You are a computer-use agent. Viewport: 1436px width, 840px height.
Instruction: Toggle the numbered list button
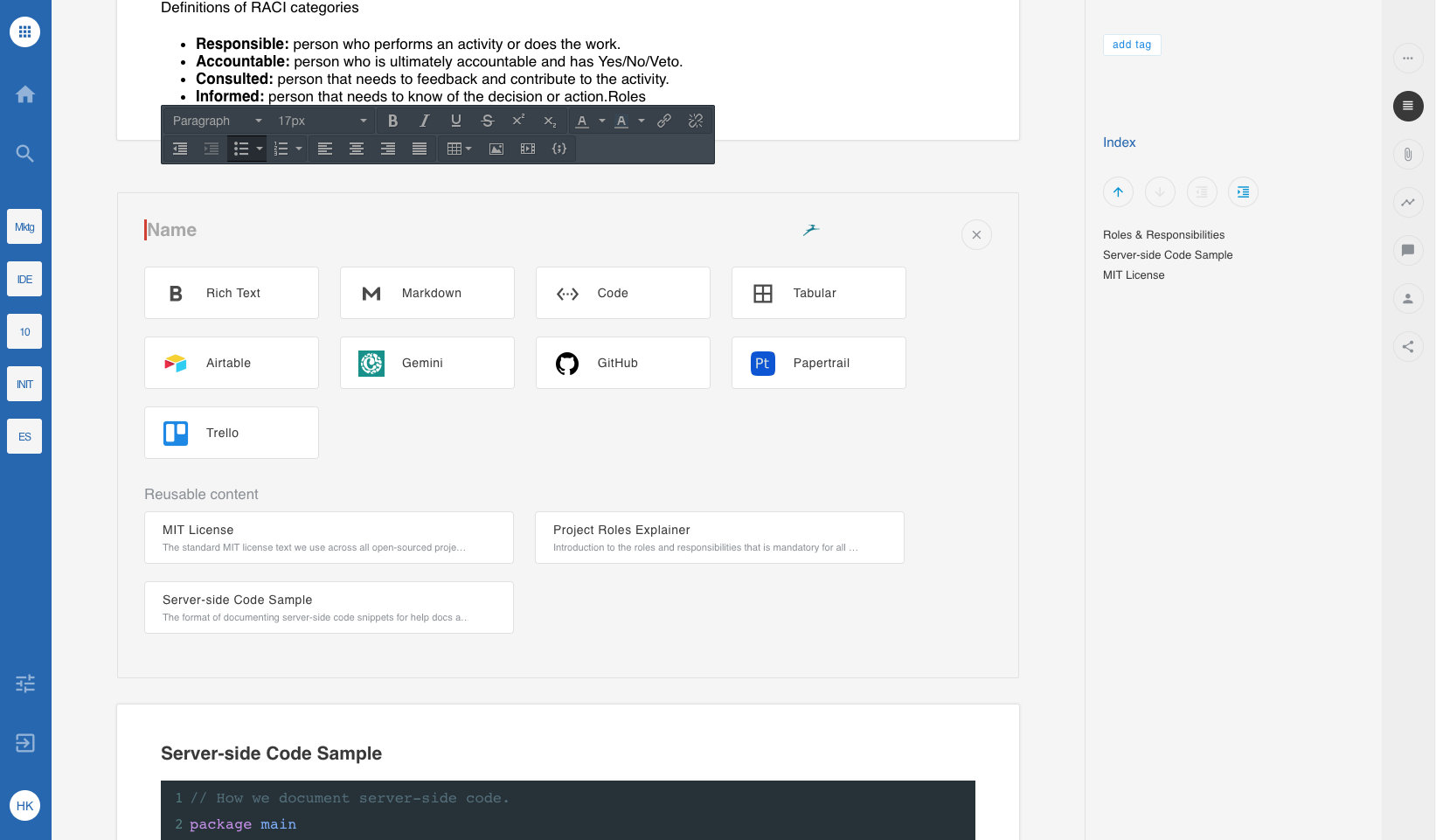point(281,149)
